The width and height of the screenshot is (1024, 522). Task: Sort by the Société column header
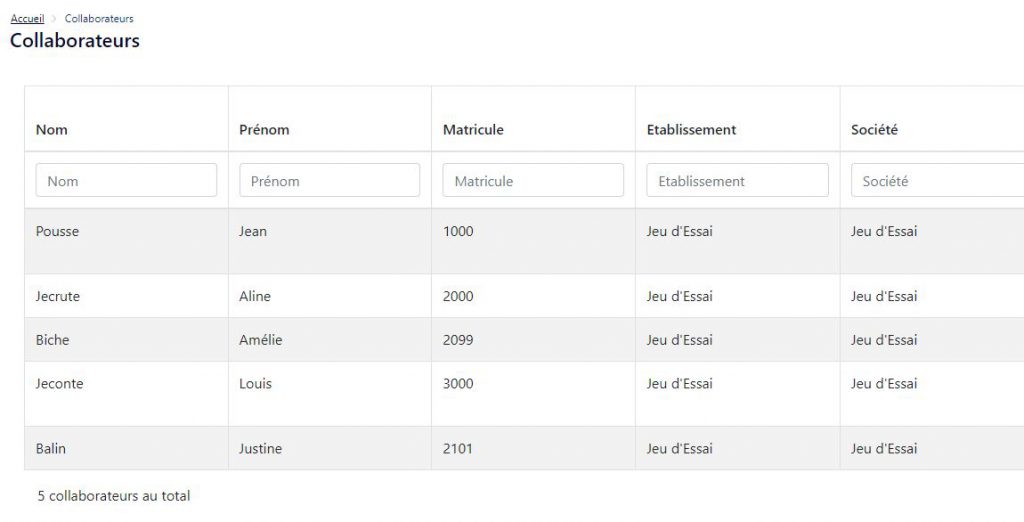(x=874, y=129)
